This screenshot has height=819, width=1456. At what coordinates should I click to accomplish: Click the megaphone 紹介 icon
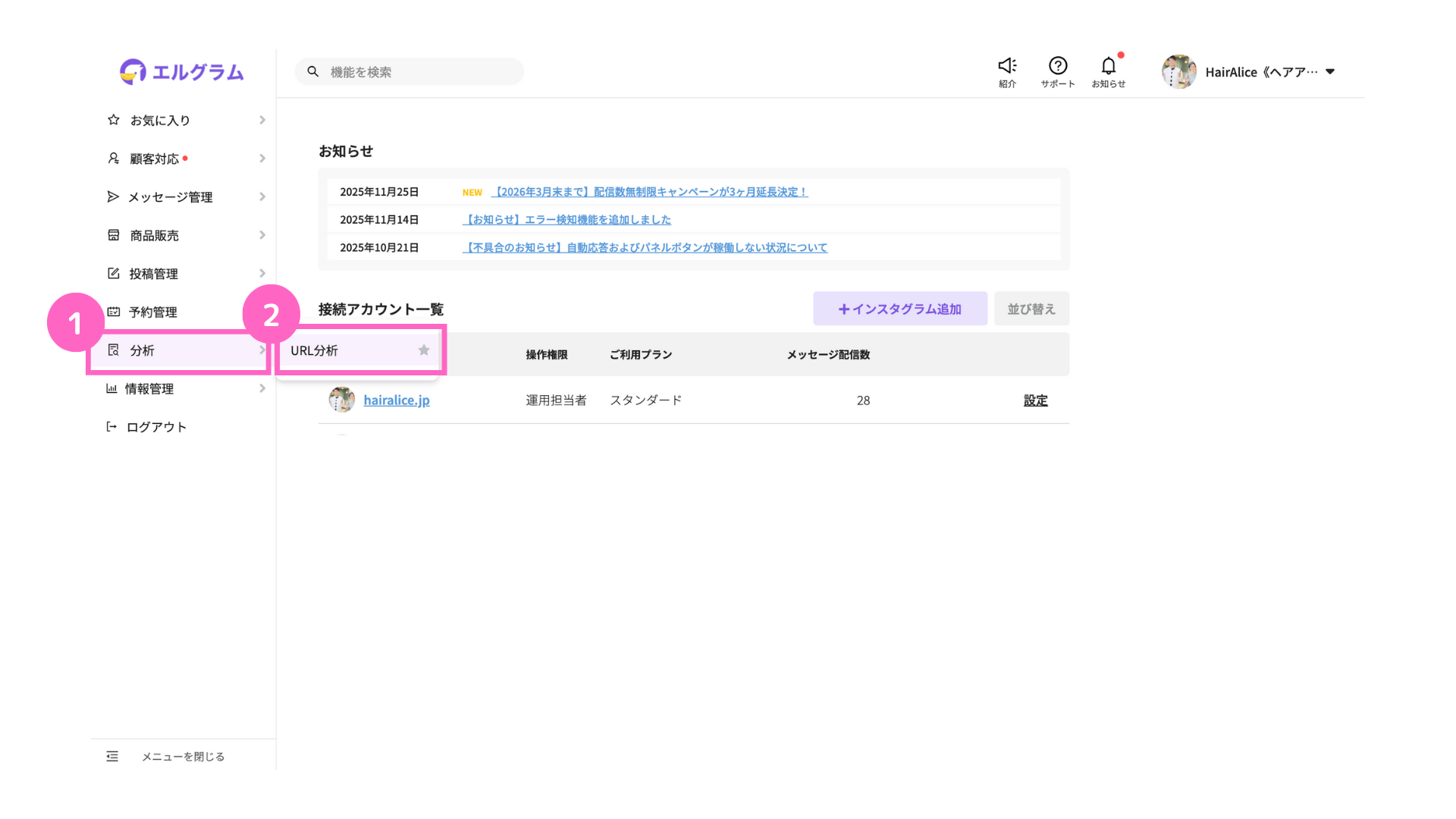pyautogui.click(x=1007, y=66)
